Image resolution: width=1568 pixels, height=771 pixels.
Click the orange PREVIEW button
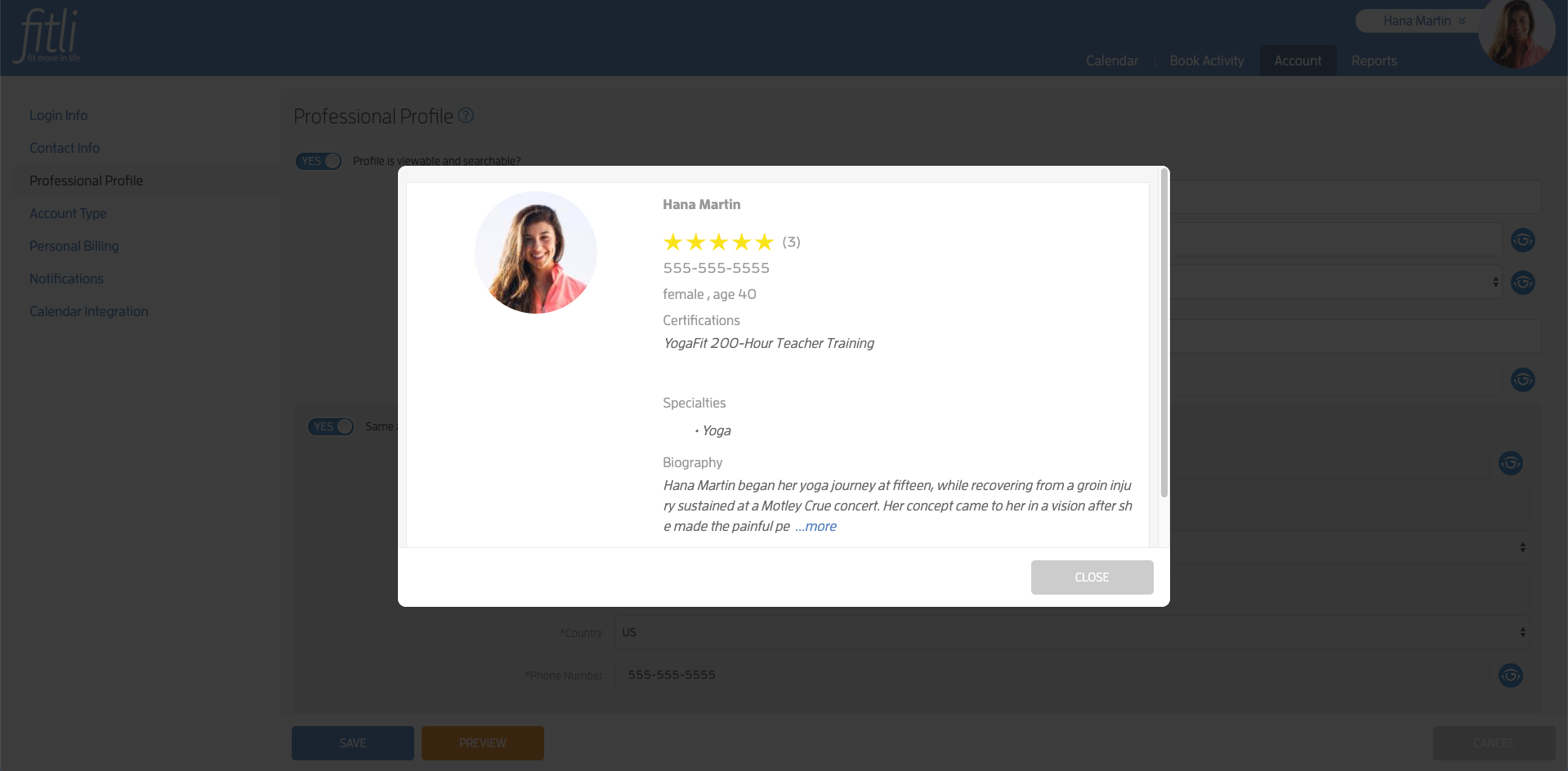coord(483,743)
